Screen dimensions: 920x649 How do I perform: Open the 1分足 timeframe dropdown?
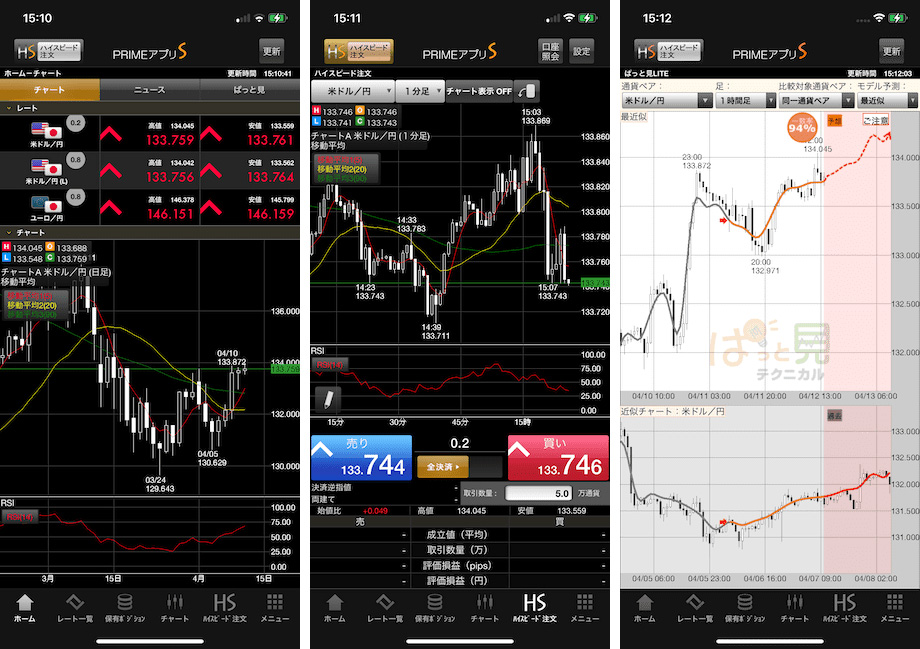point(420,91)
